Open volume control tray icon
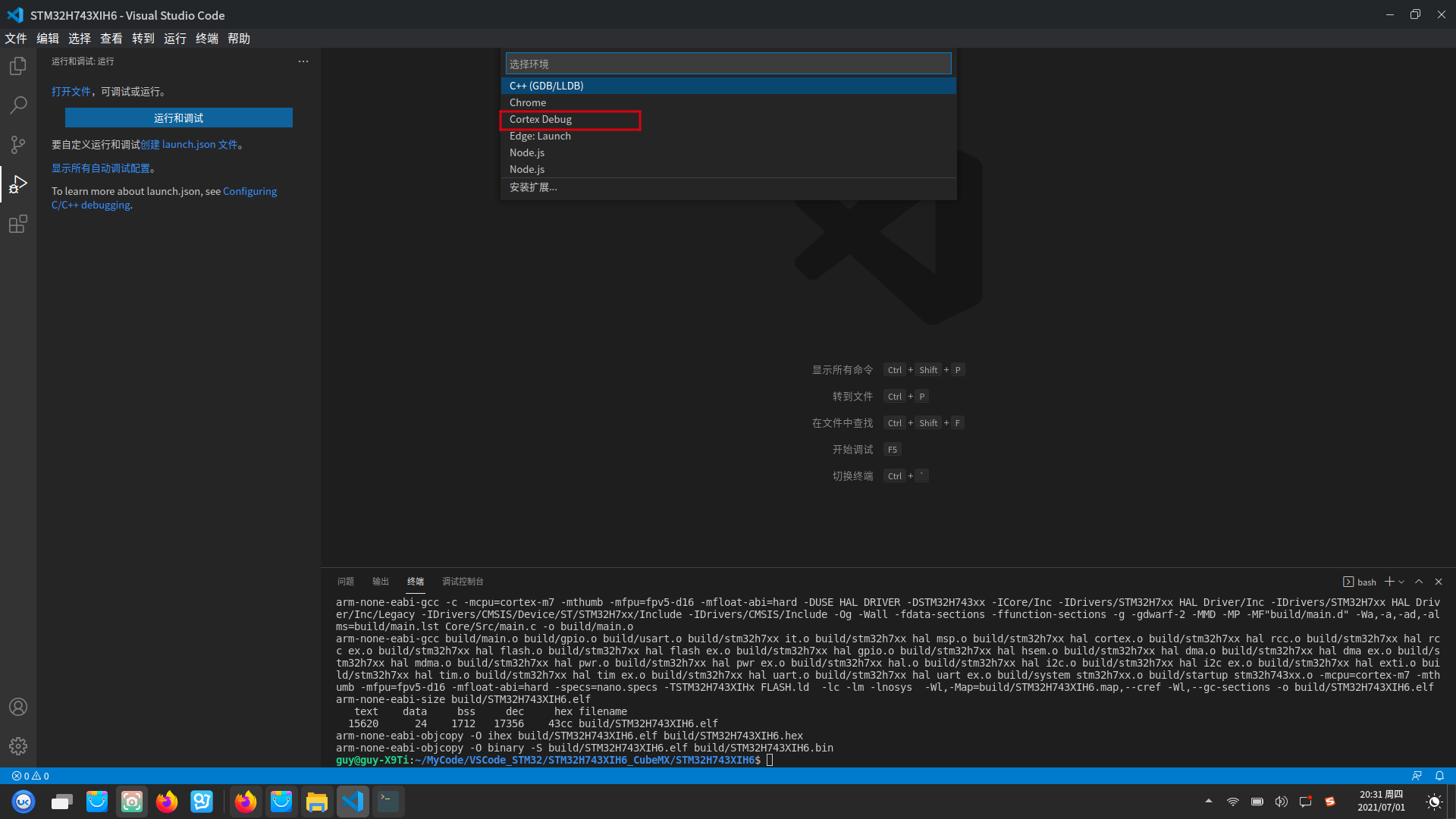Image resolution: width=1456 pixels, height=819 pixels. [1282, 802]
